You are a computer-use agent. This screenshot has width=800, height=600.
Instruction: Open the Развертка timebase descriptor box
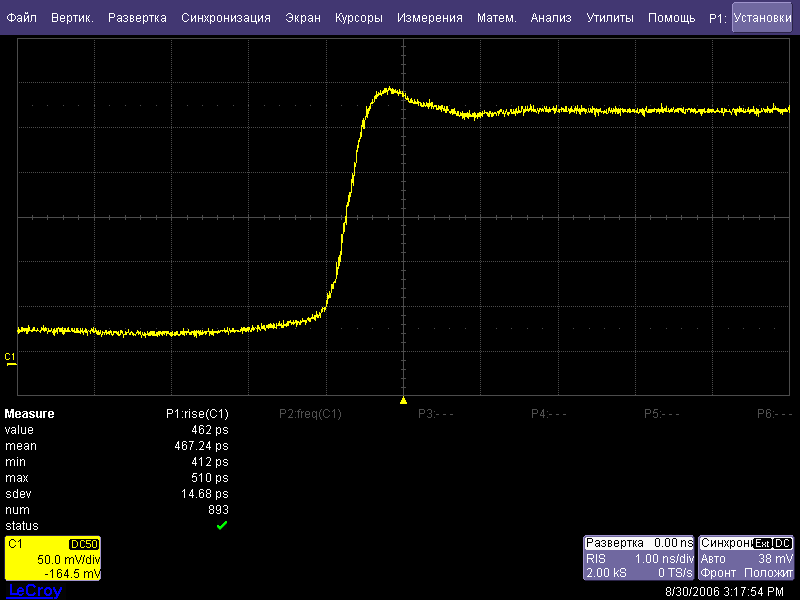click(x=639, y=559)
